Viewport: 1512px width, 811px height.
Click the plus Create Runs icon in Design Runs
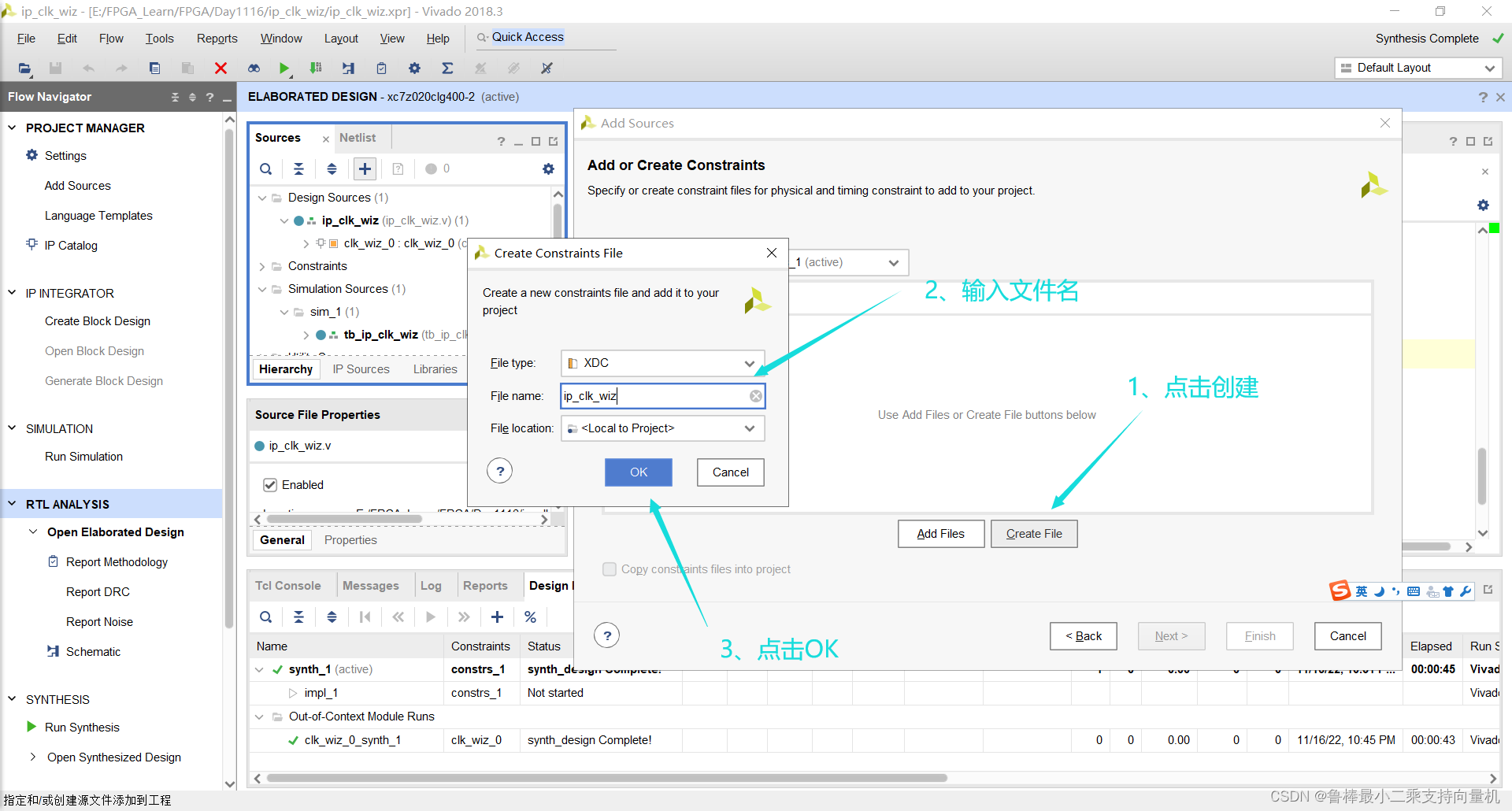click(497, 617)
